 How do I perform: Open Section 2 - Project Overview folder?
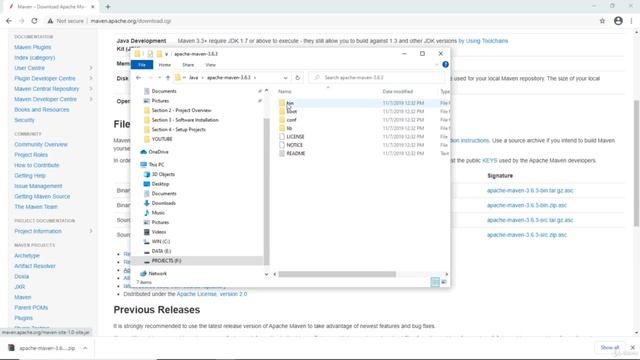[181, 110]
